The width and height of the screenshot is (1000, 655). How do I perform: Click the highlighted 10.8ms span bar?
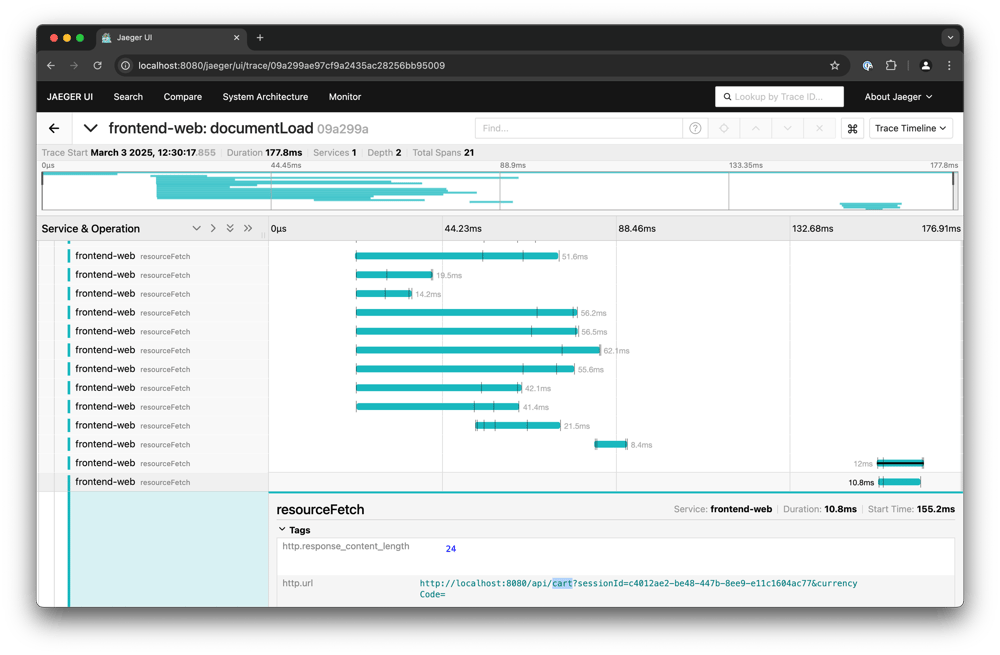tap(900, 482)
